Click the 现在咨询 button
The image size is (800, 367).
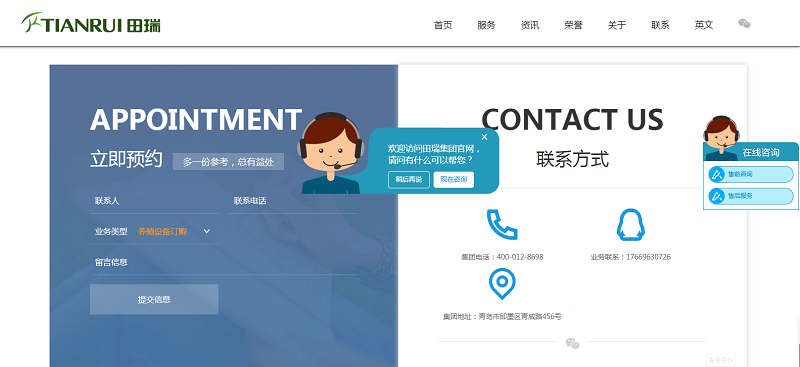[454, 180]
